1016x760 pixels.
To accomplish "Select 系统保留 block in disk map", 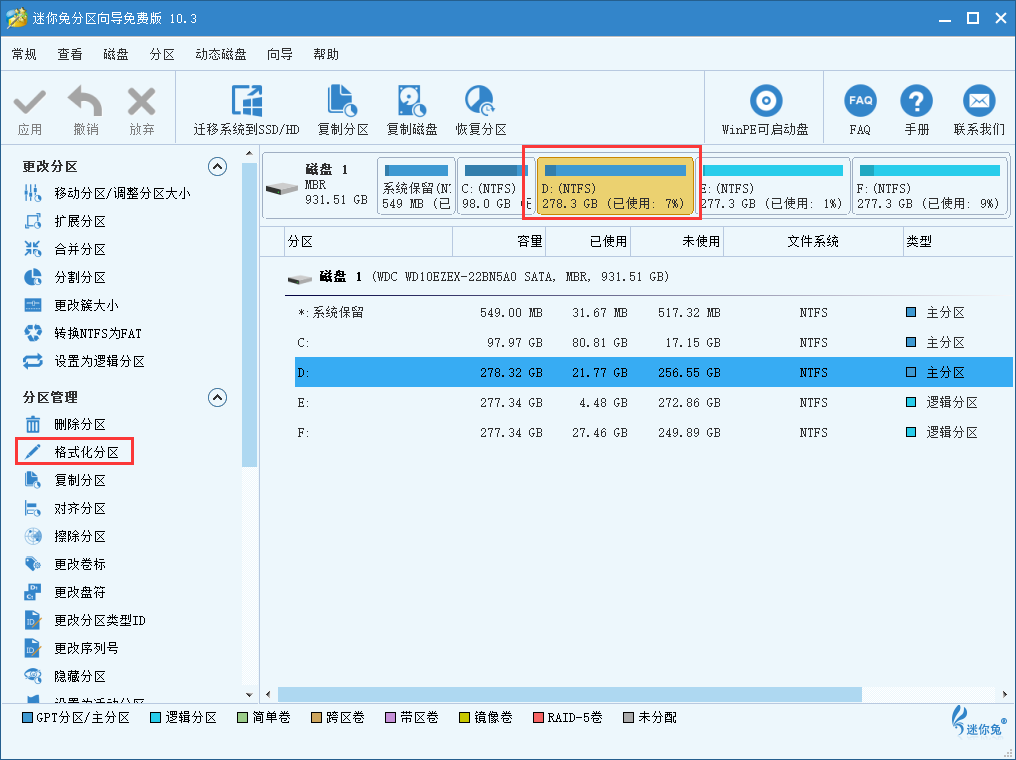I will pos(416,186).
